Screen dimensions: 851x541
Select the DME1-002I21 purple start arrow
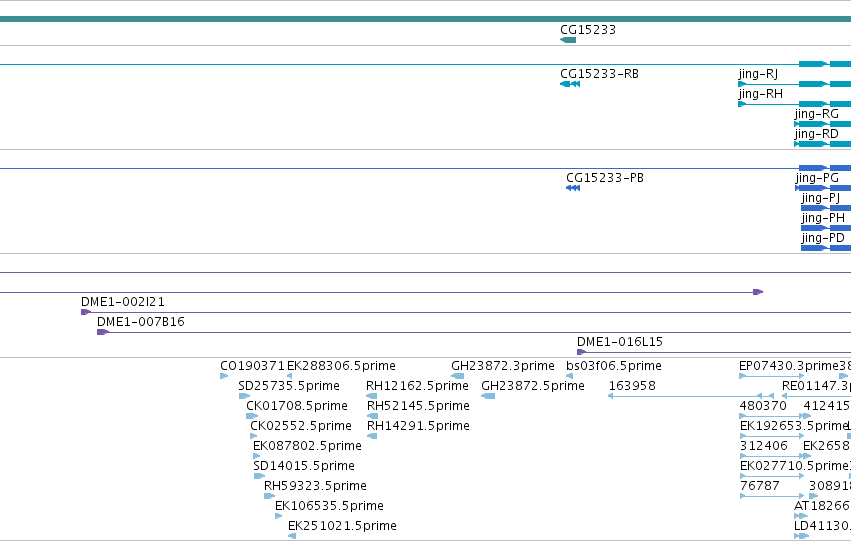click(x=86, y=312)
